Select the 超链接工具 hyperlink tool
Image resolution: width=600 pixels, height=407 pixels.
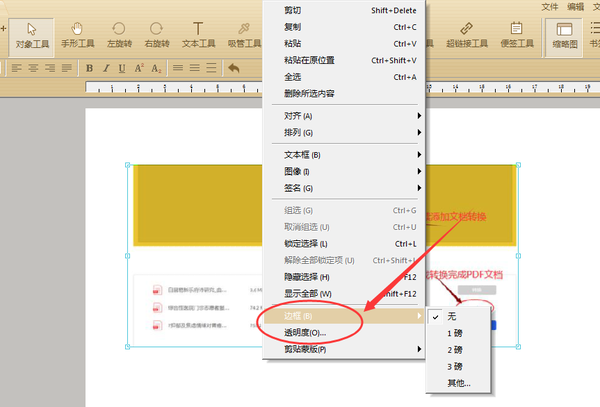(467, 36)
